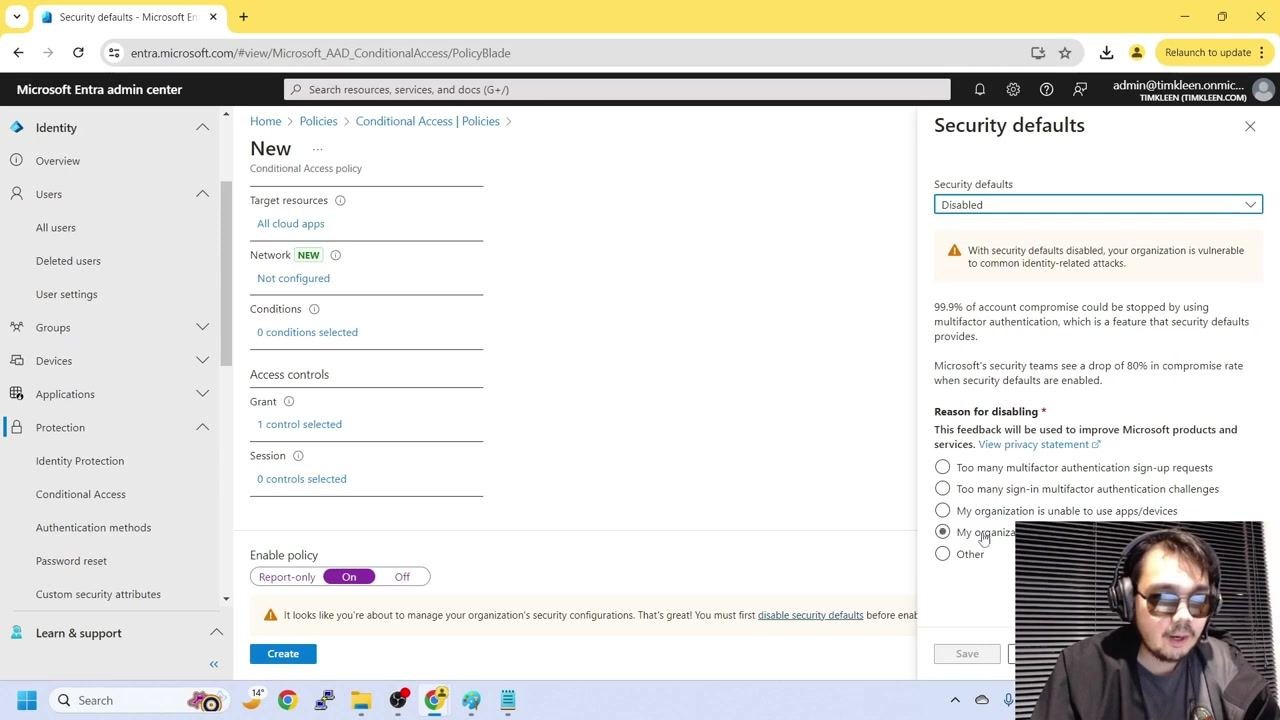Click the info icon beside Network
The image size is (1280, 720).
(335, 255)
